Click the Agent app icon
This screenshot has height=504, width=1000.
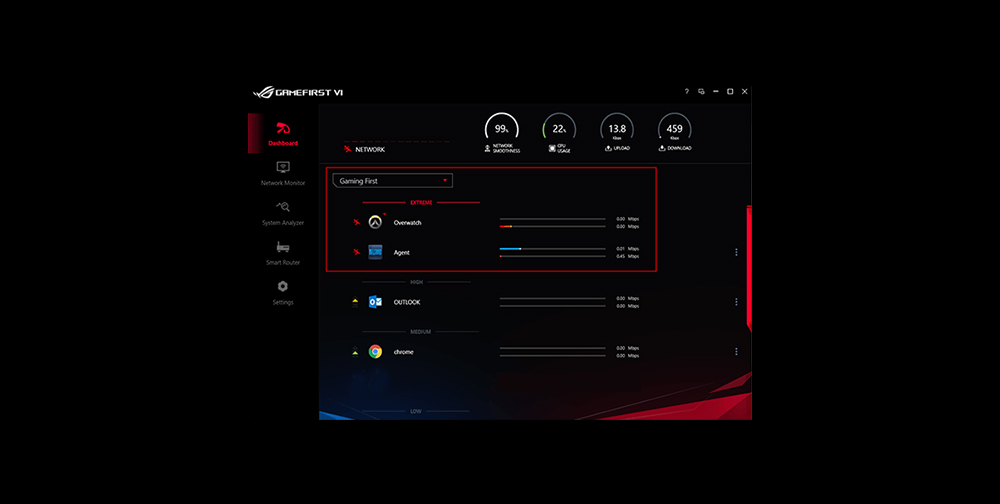tap(375, 252)
